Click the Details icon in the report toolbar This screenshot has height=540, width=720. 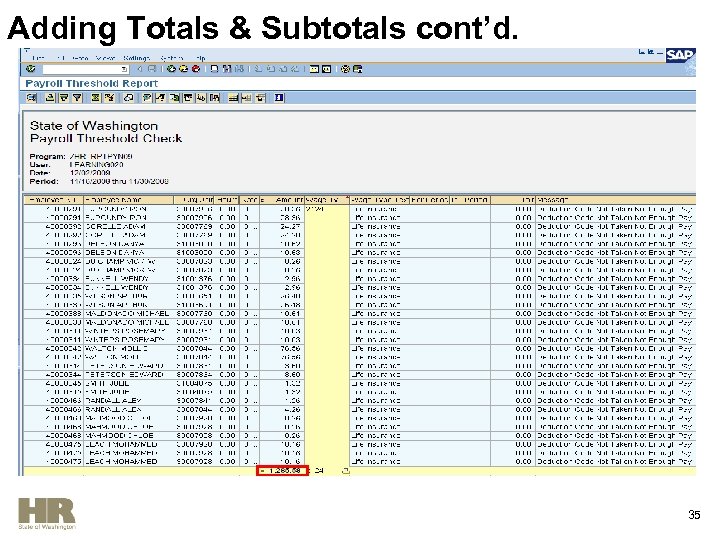(x=32, y=97)
